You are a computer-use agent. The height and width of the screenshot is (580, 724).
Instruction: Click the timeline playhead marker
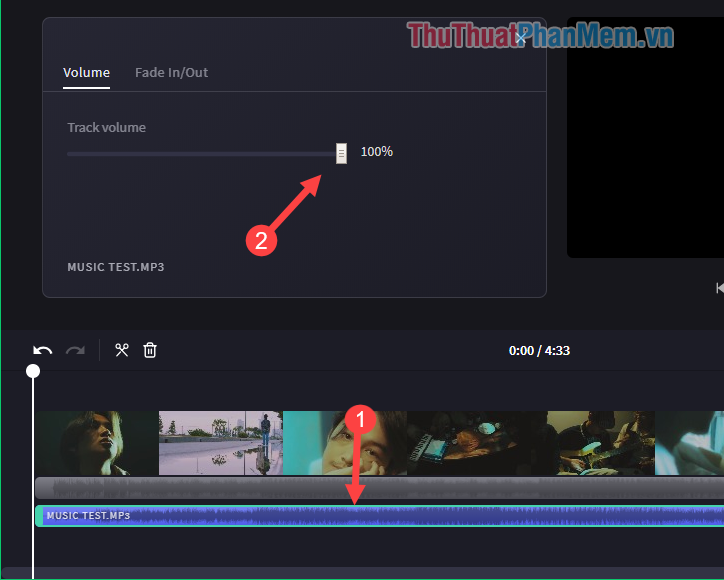33,371
